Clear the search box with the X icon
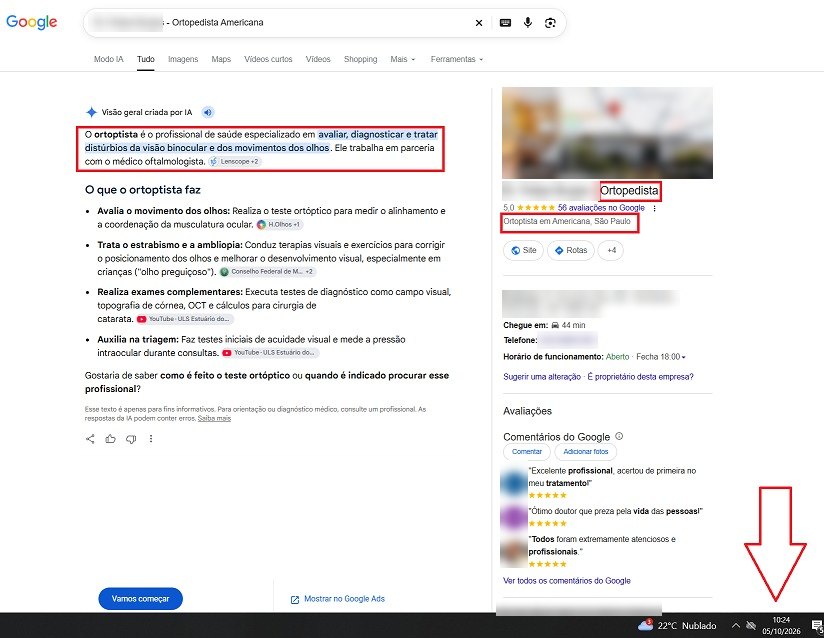The image size is (824, 638). pyautogui.click(x=479, y=23)
